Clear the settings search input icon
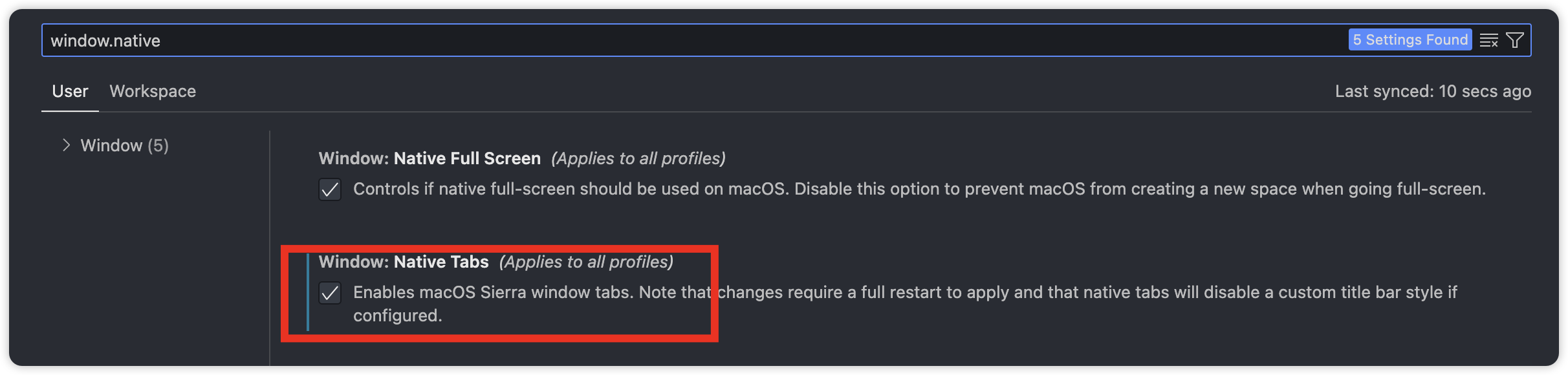Image resolution: width=1568 pixels, height=375 pixels. 1488,40
